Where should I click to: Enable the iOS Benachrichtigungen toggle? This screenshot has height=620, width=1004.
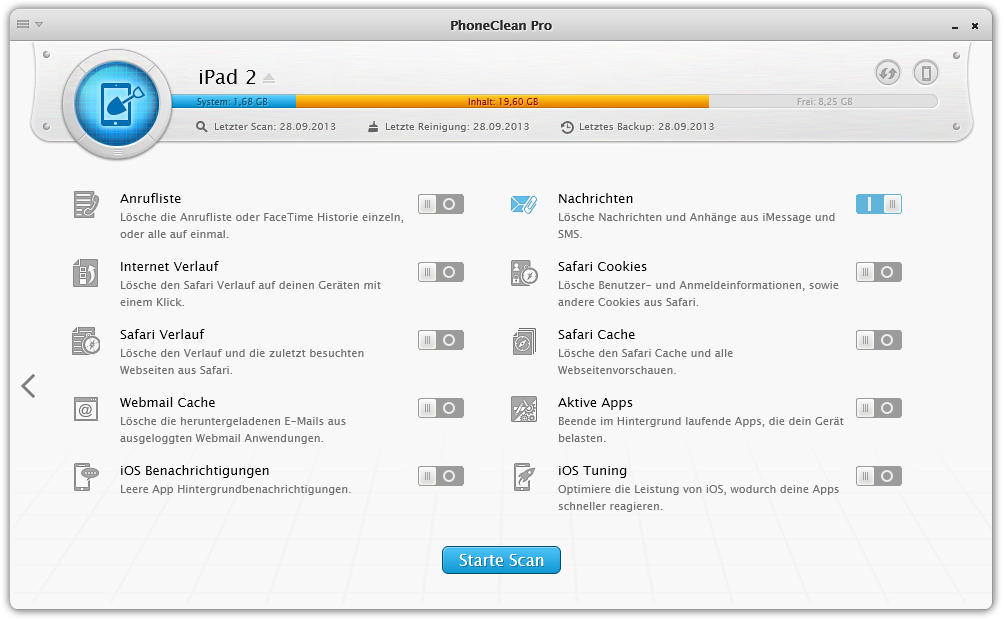(441, 476)
